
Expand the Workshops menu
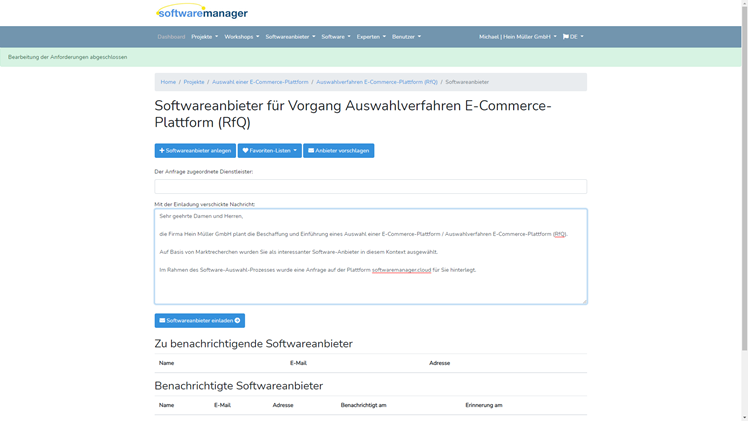pyautogui.click(x=241, y=37)
